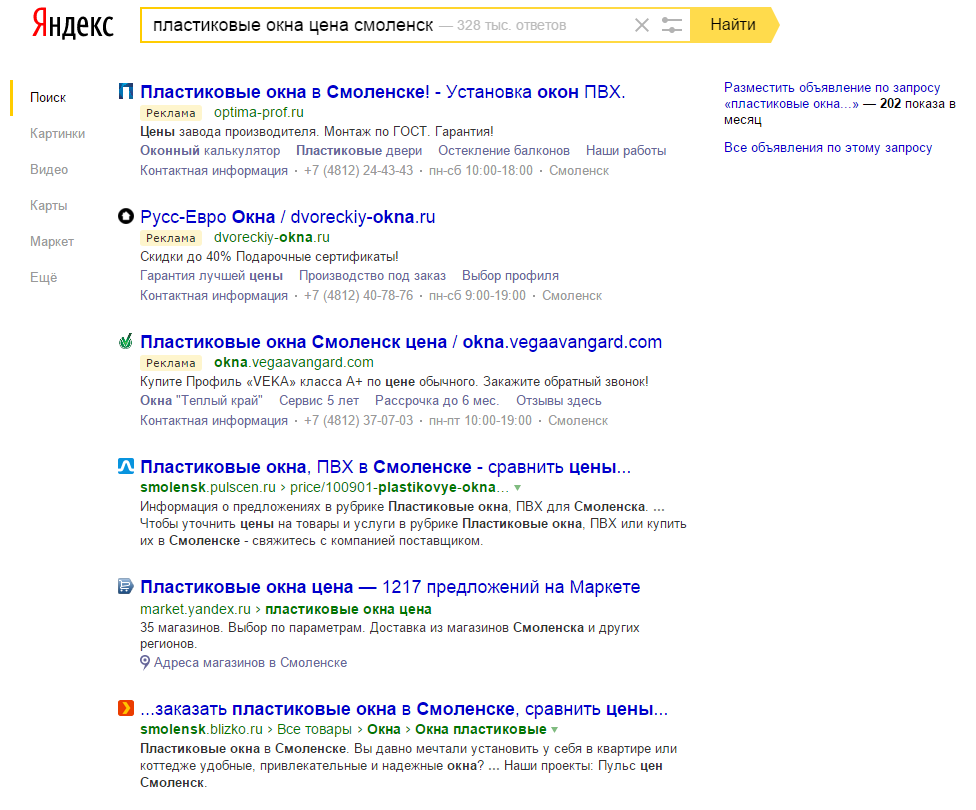Open the green dvoreckiy-okna.ru URL
The height and width of the screenshot is (810, 976).
(272, 238)
